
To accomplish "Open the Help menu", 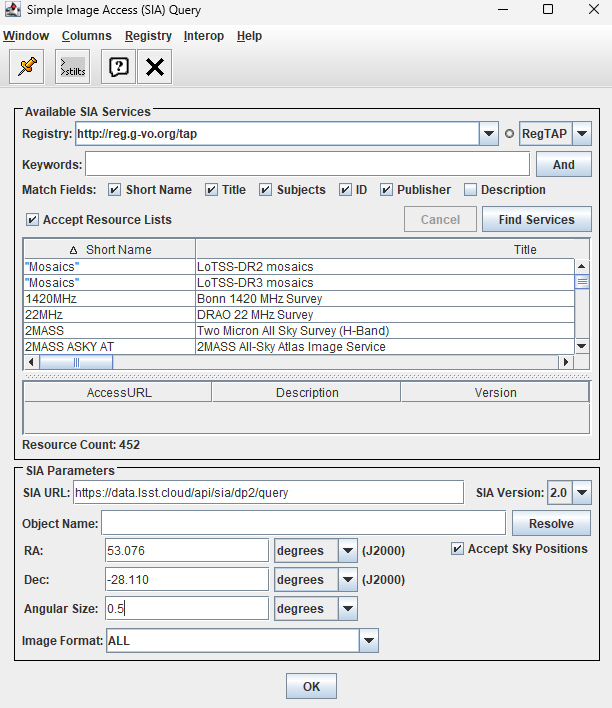I will point(249,36).
